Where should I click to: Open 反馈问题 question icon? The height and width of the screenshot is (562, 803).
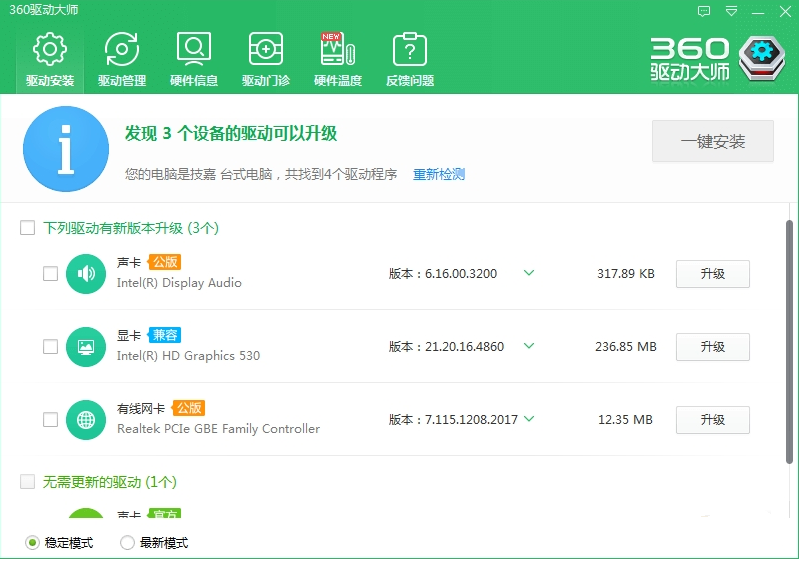point(410,49)
